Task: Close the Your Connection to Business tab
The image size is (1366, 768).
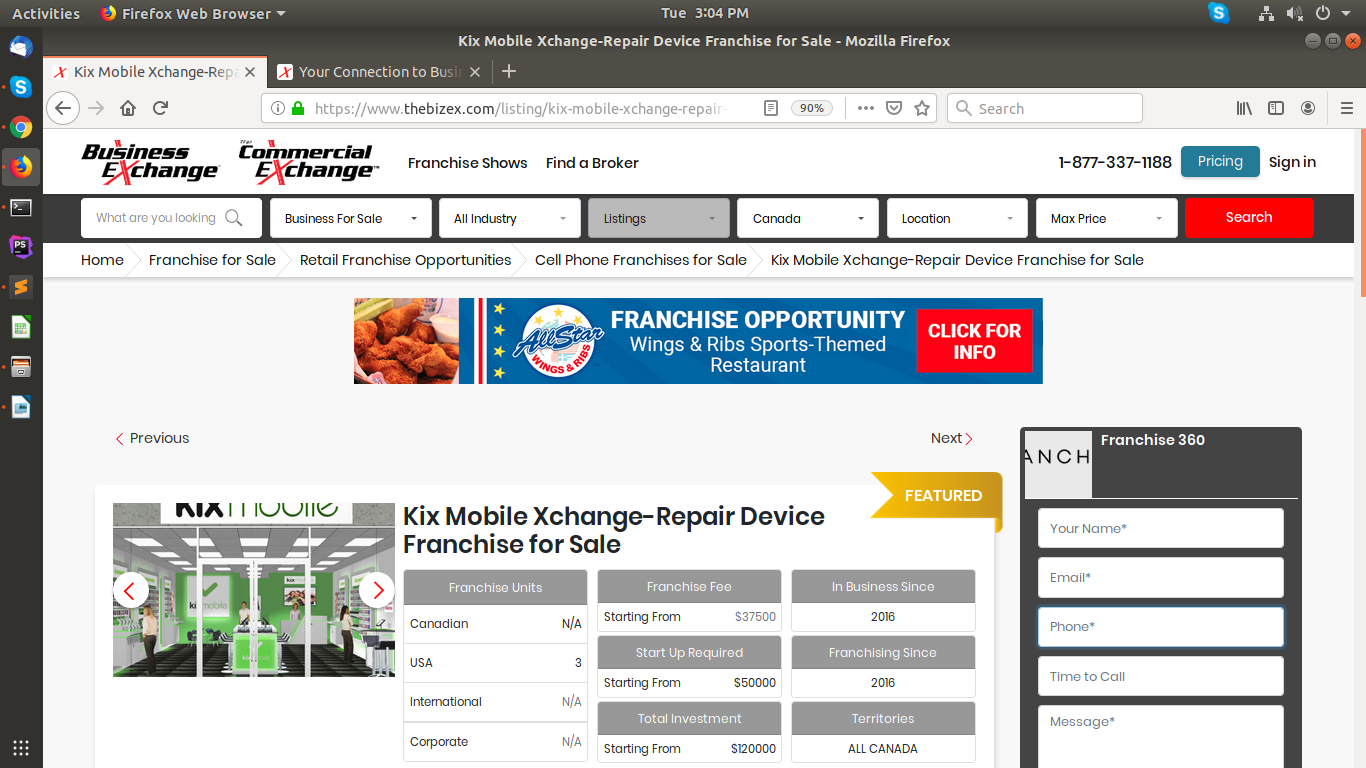Action: click(x=475, y=72)
